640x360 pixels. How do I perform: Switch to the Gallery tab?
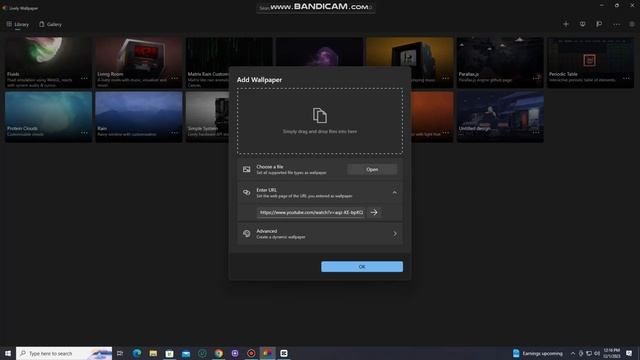50,24
